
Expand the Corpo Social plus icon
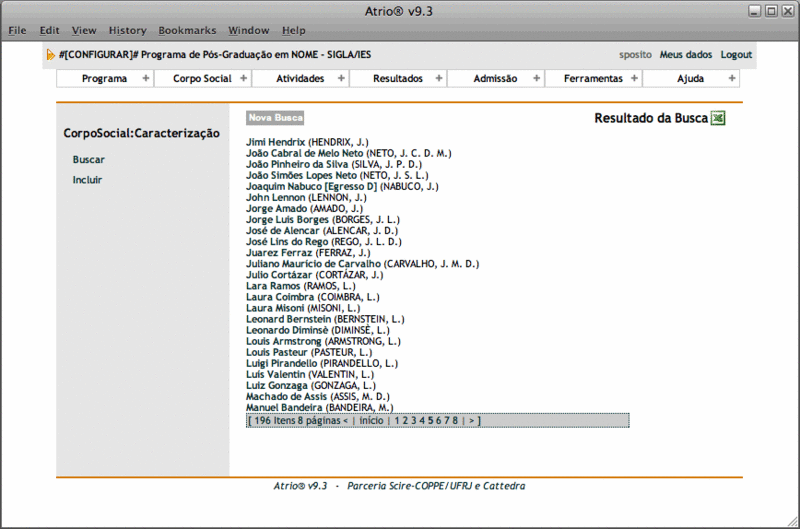tap(243, 78)
